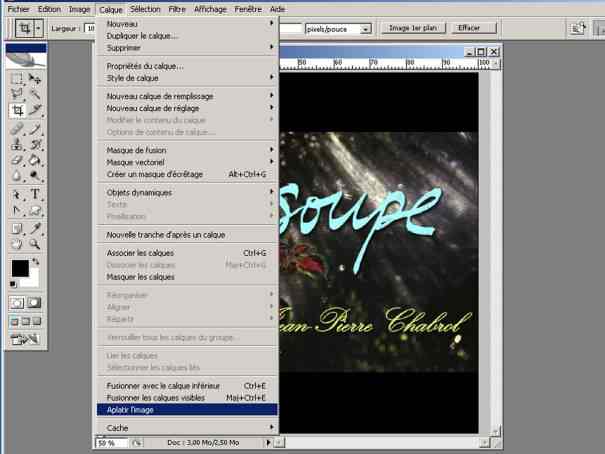Open the Filtre menu
Screen dimensions: 605x454
point(177,8)
